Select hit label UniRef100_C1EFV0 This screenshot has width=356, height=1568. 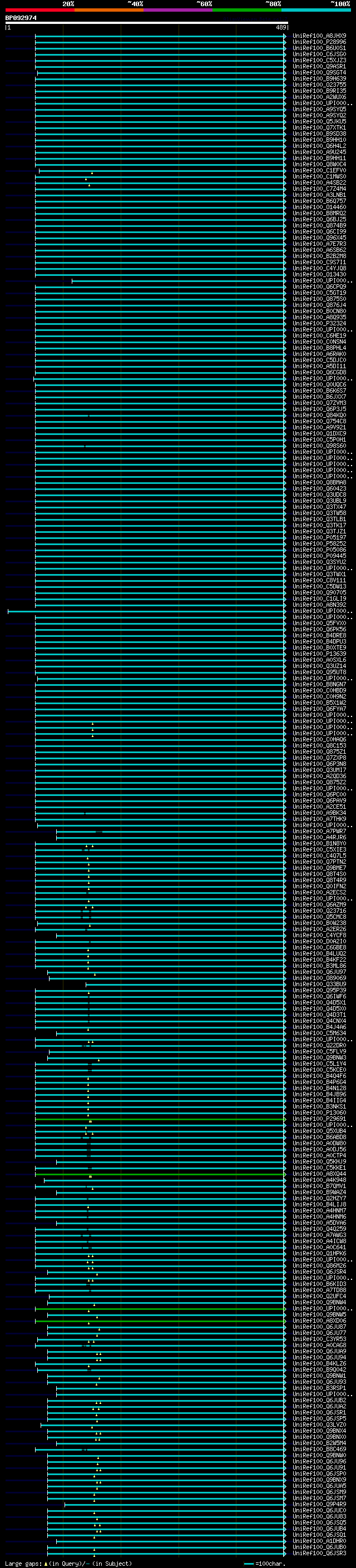coord(319,170)
